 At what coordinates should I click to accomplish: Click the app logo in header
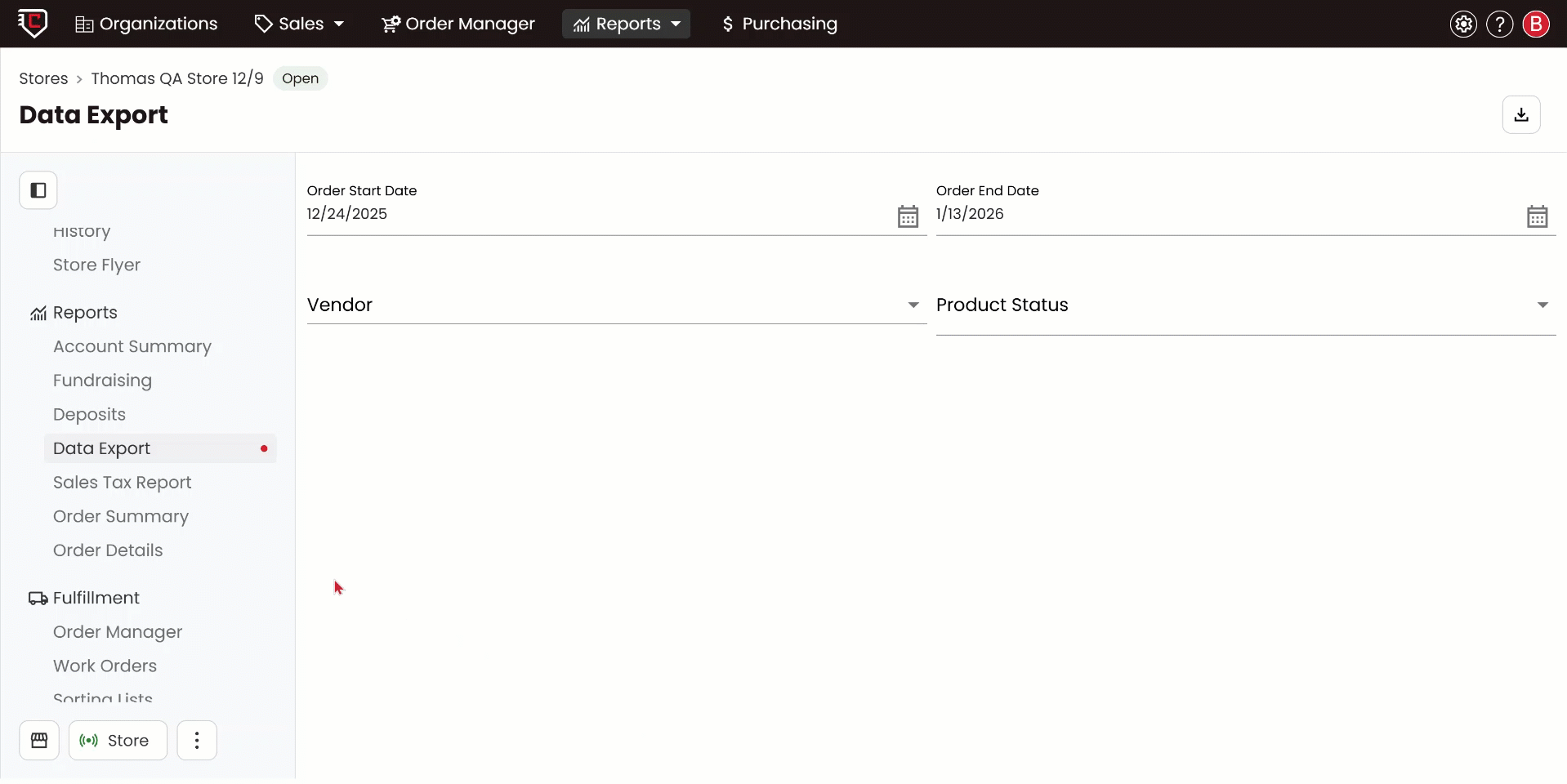[33, 23]
